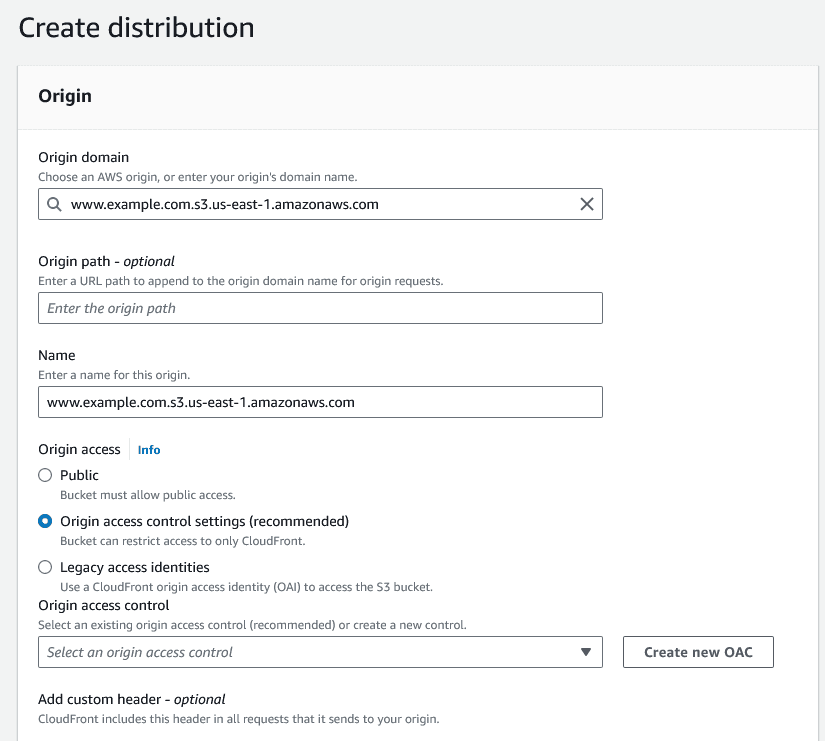The height and width of the screenshot is (741, 825).
Task: Click the Create distribution page title
Action: pyautogui.click(x=136, y=27)
